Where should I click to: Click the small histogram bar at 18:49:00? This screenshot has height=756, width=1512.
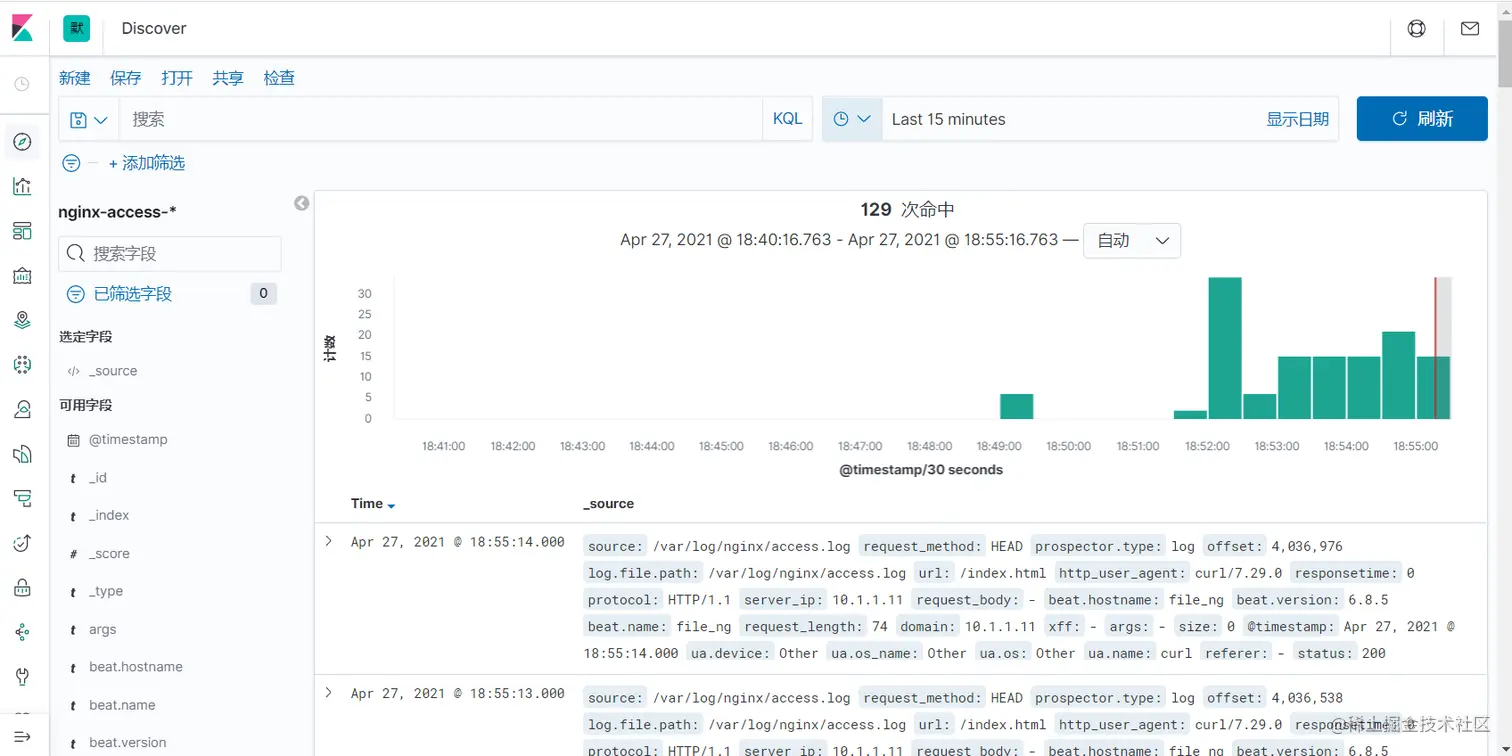tap(1017, 406)
